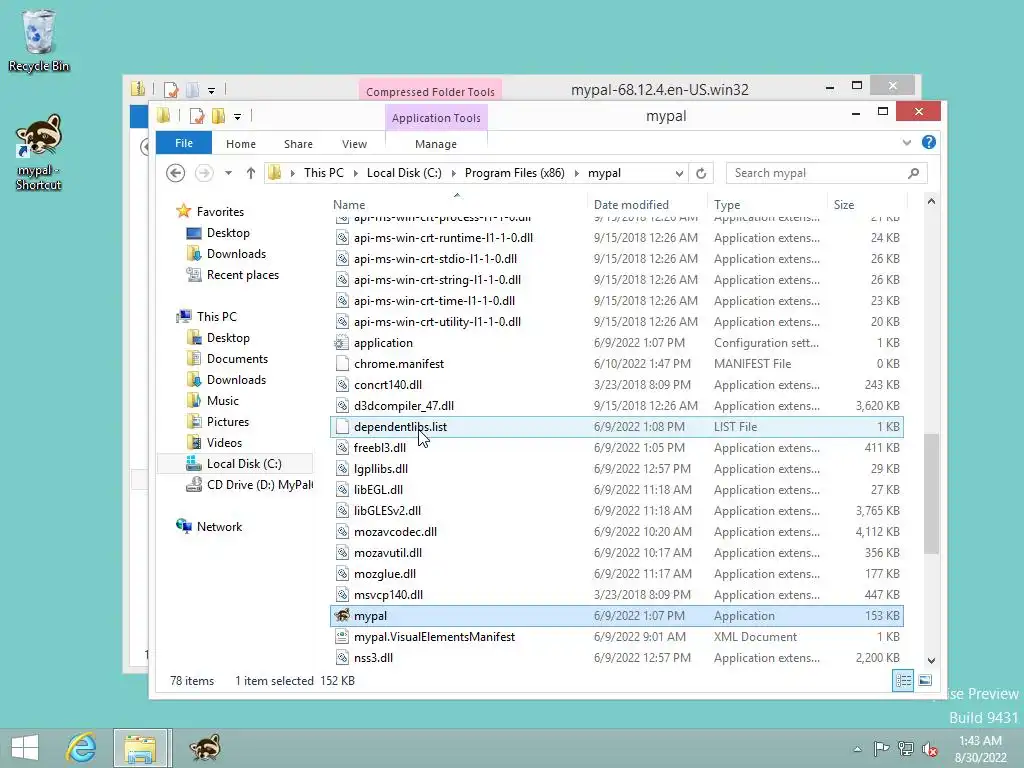The image size is (1024, 768).
Task: Click Compressed Folder Tools tab in back window
Action: 430,91
